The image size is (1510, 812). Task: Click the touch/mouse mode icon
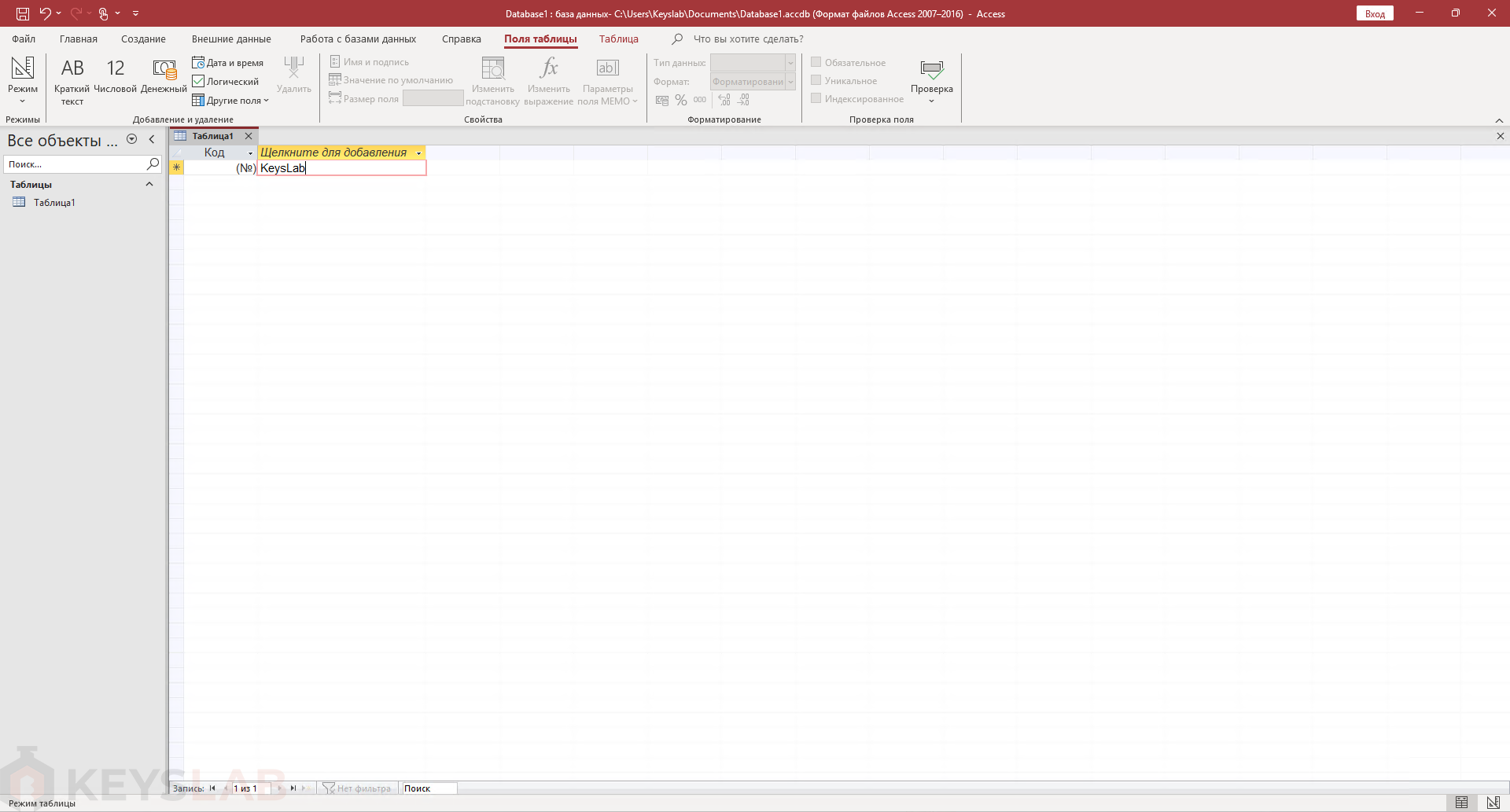click(103, 13)
